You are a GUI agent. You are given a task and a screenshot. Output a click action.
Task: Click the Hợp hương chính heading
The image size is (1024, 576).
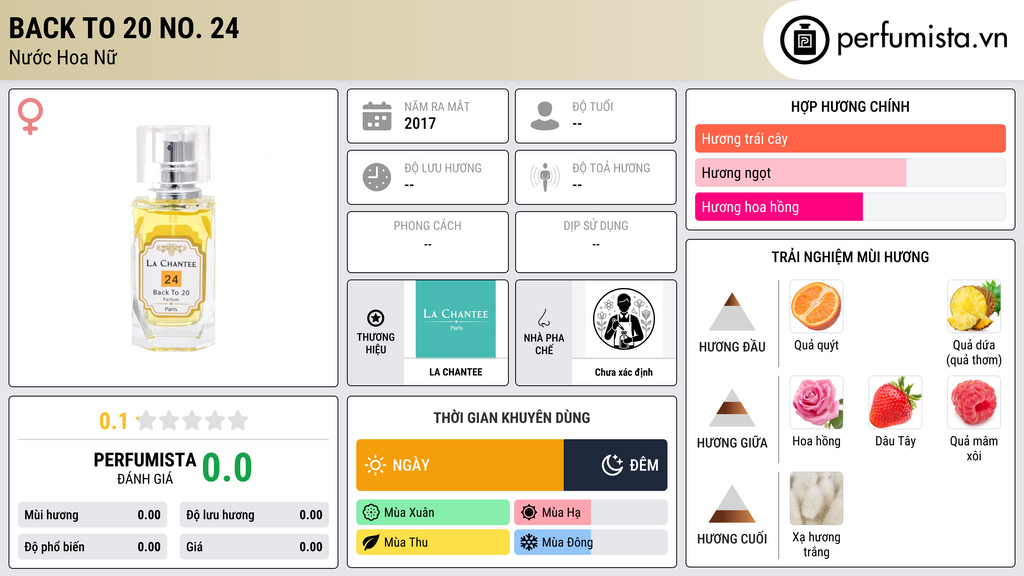tap(850, 106)
